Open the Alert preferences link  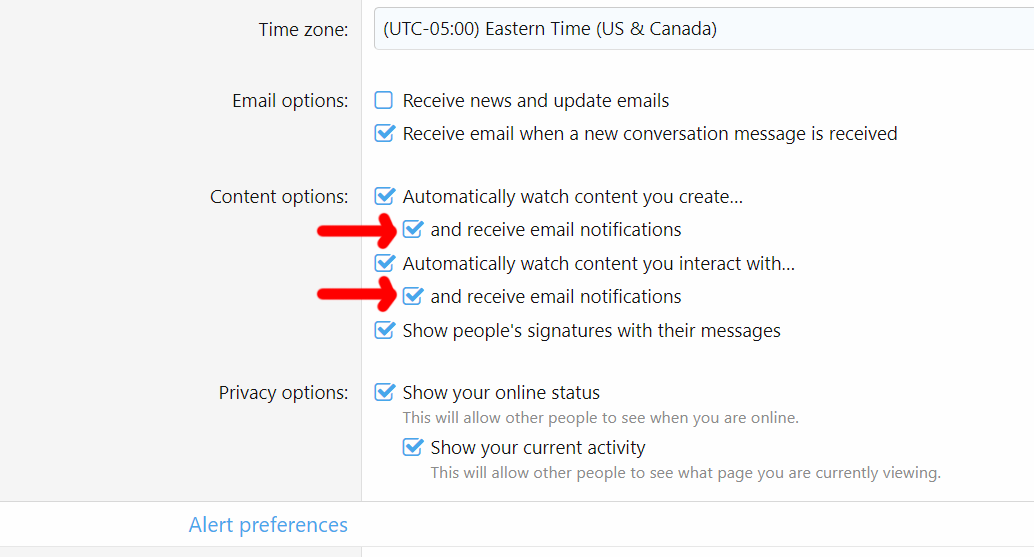point(268,525)
